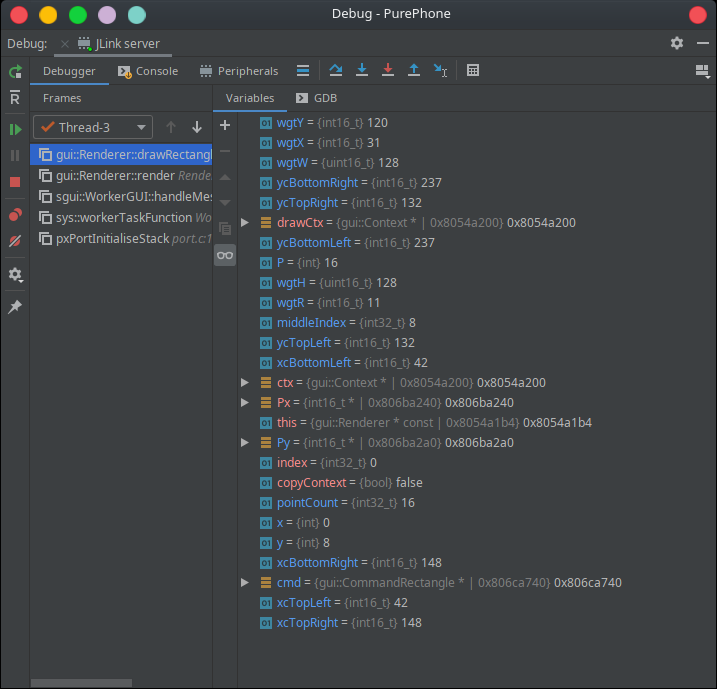Click the Step Out icon
Viewport: 717px width, 689px height.
tap(414, 71)
